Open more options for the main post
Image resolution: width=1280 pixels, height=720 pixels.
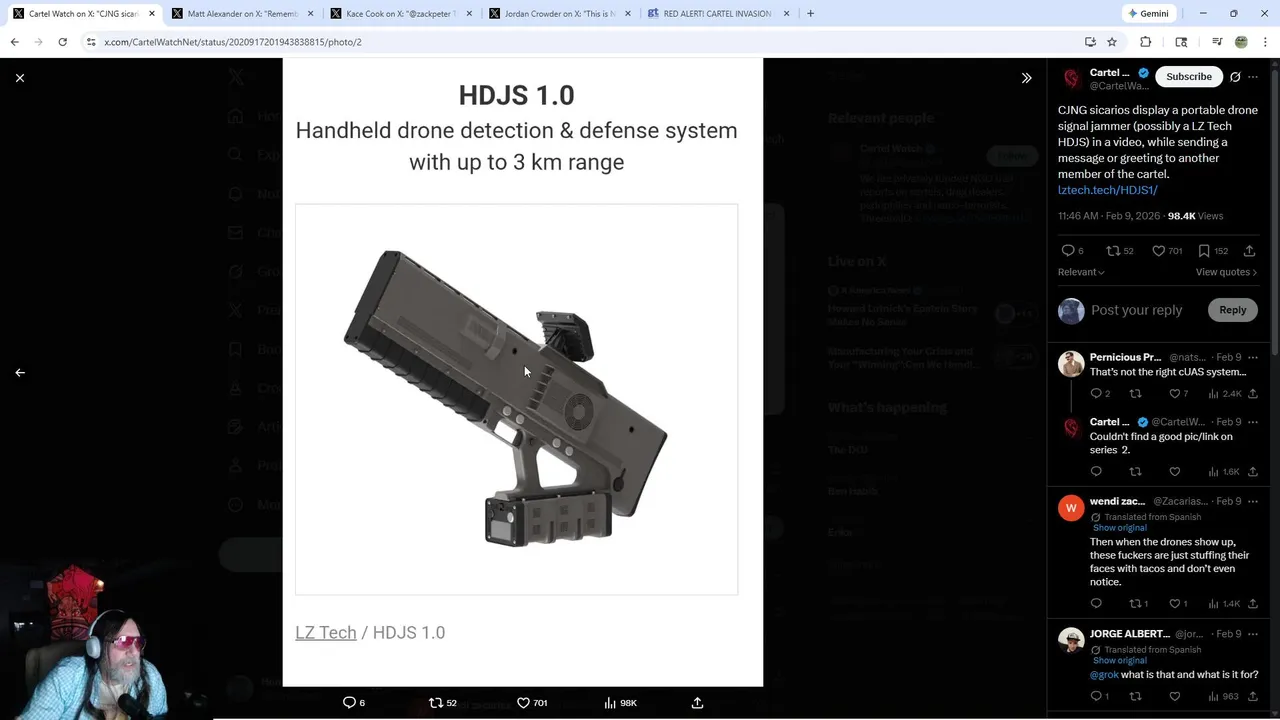click(1253, 77)
